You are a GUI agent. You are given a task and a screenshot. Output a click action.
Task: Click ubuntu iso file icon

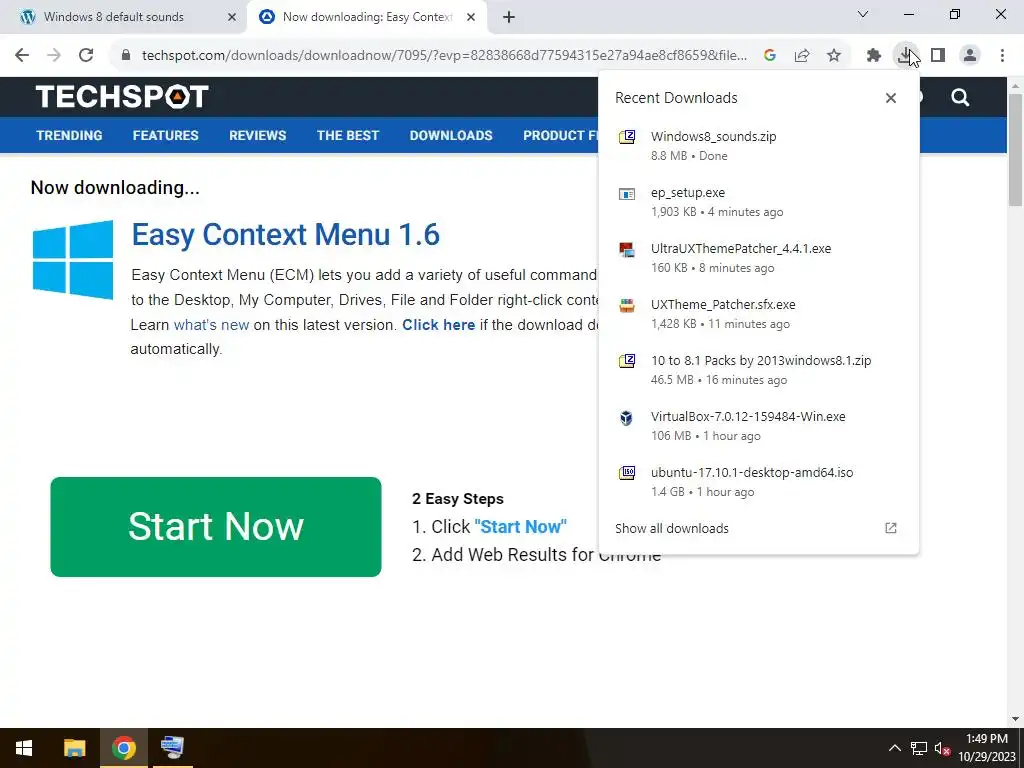point(627,473)
